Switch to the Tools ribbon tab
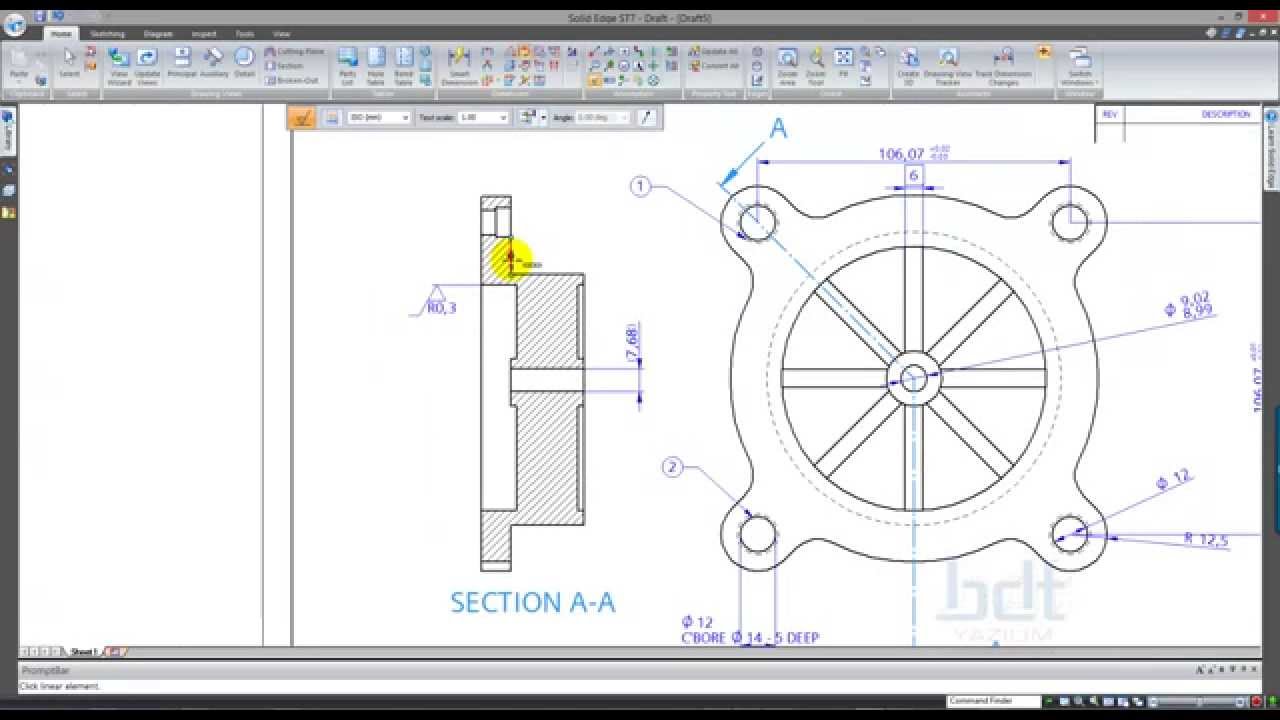 [244, 34]
